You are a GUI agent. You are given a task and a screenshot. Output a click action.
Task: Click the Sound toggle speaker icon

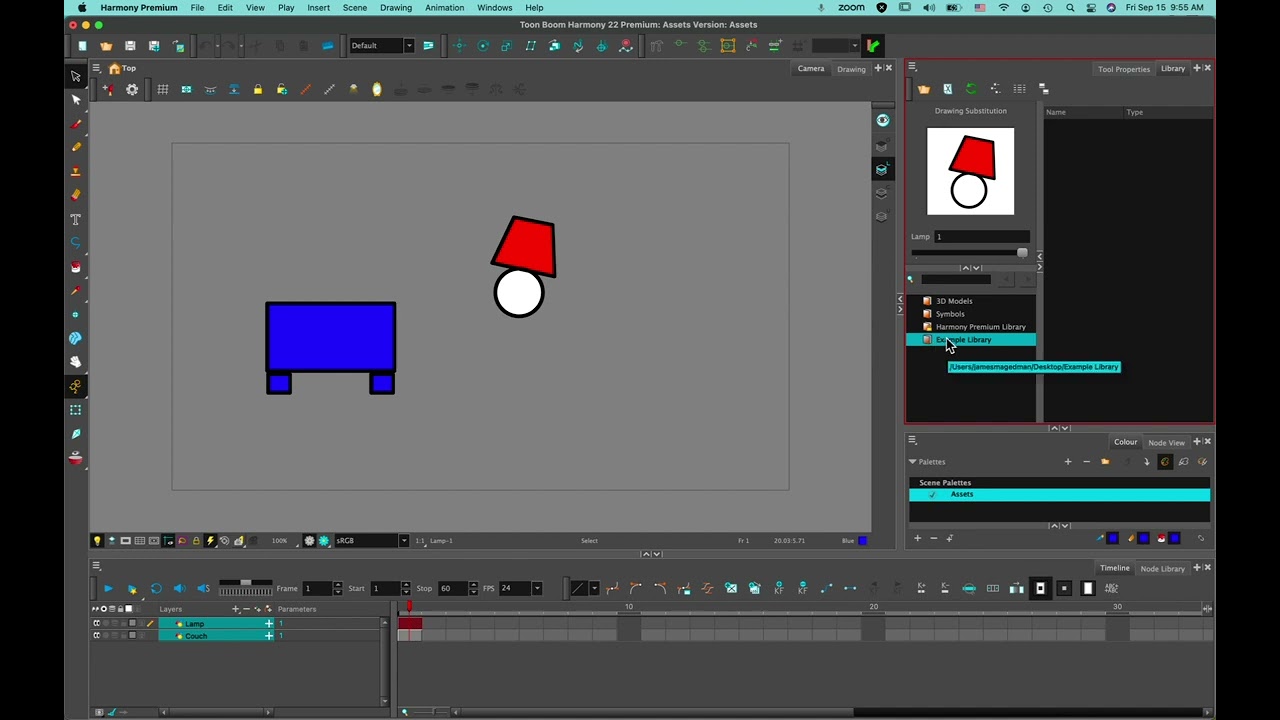coord(179,588)
